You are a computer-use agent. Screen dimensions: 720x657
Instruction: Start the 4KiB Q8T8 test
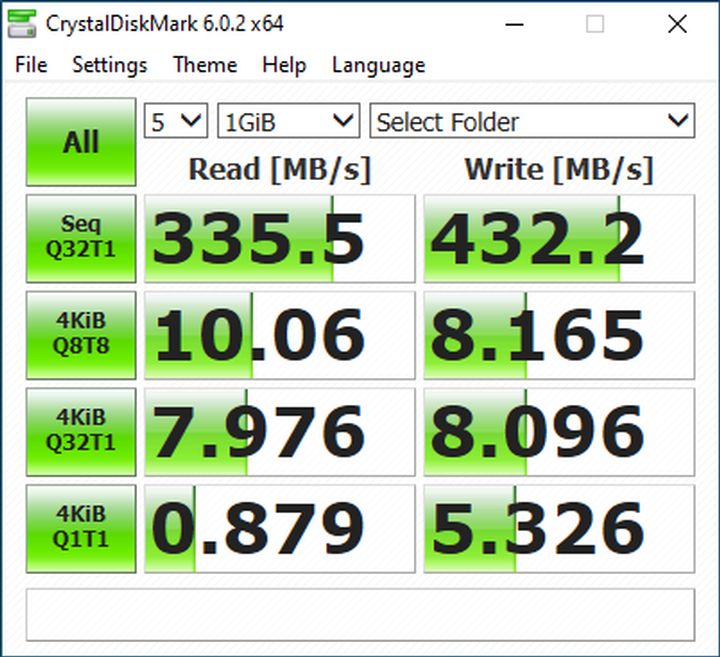coord(80,335)
